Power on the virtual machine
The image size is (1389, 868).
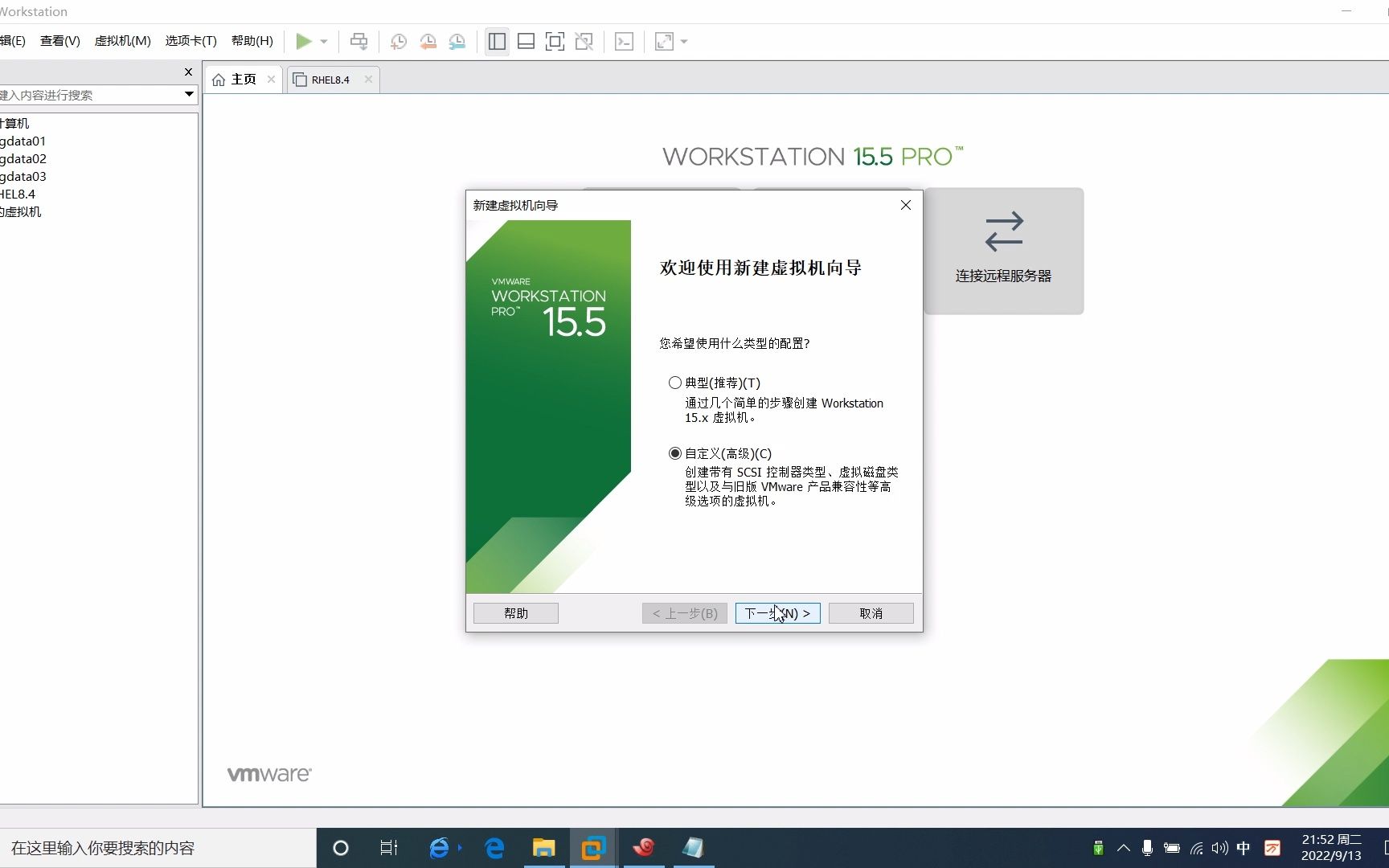coord(304,41)
